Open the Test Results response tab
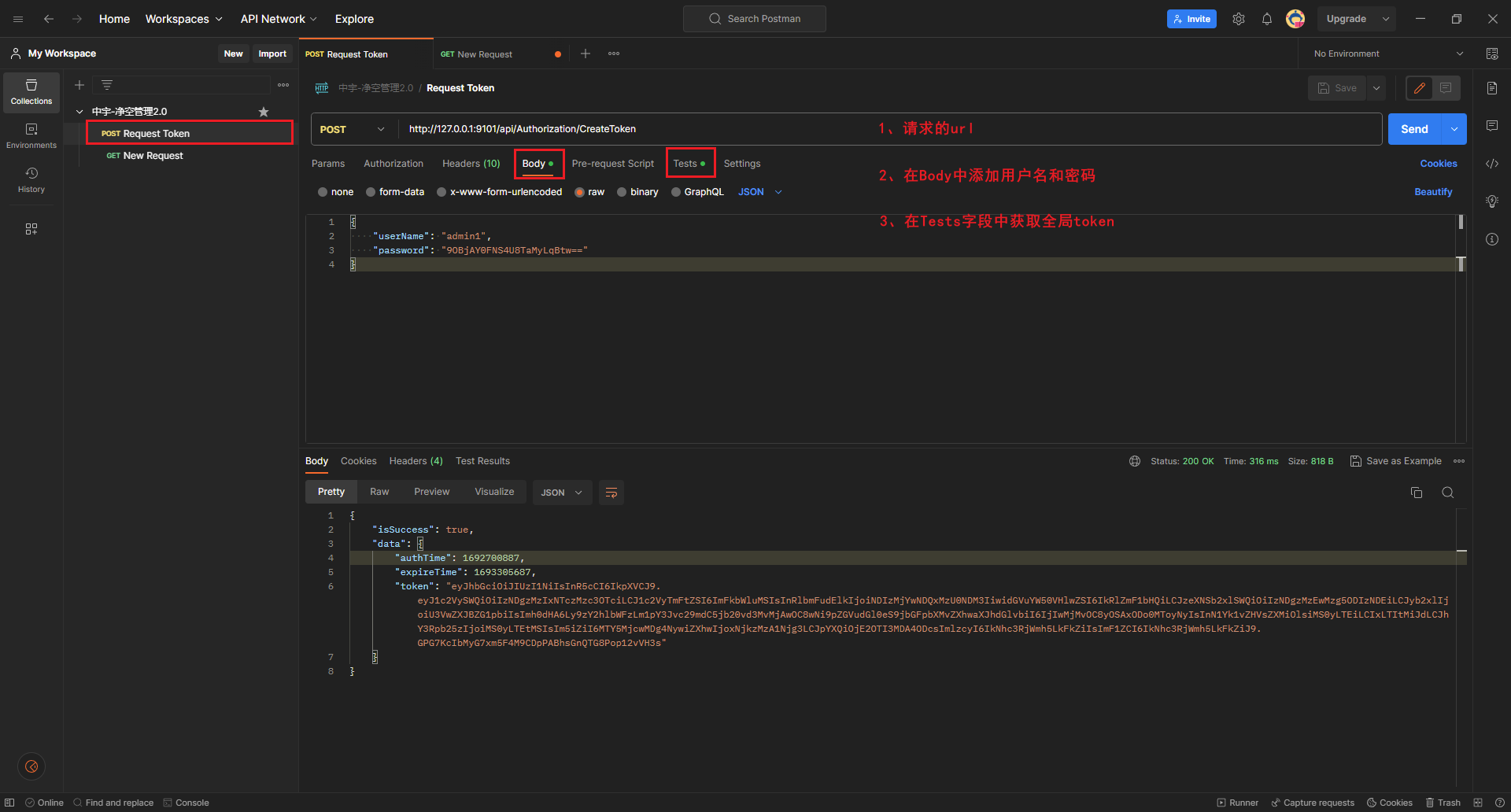The width and height of the screenshot is (1511, 812). (482, 461)
